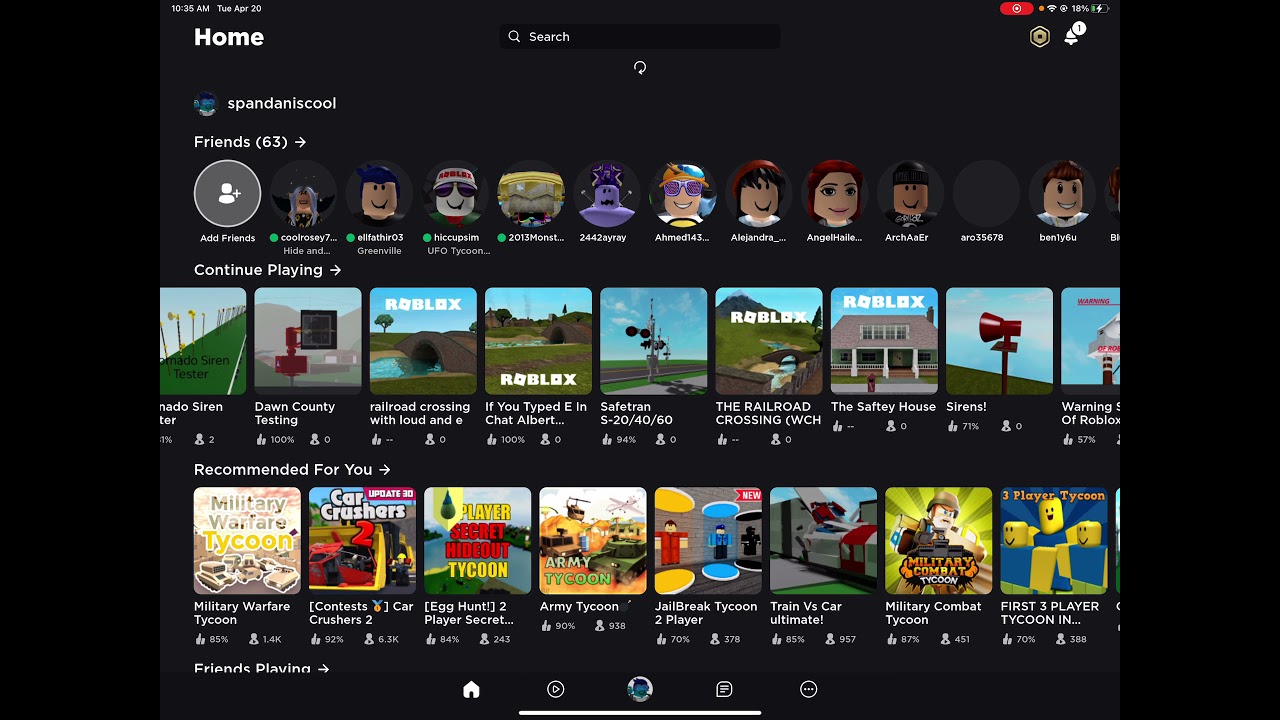Open Military Warfare Tycoon thumbnail
Screen dimensions: 1280x720
click(x=247, y=541)
